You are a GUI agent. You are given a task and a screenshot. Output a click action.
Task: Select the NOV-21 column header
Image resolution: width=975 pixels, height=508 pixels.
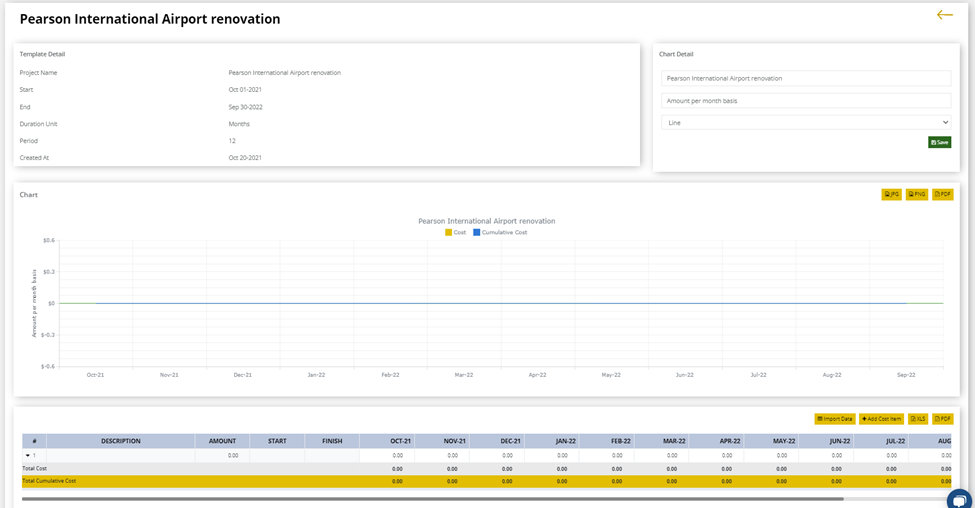tap(441, 441)
